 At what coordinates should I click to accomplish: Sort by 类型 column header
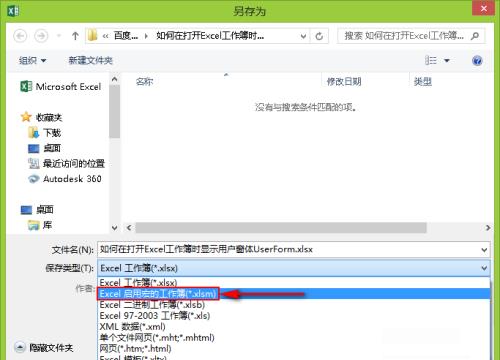coord(423,81)
